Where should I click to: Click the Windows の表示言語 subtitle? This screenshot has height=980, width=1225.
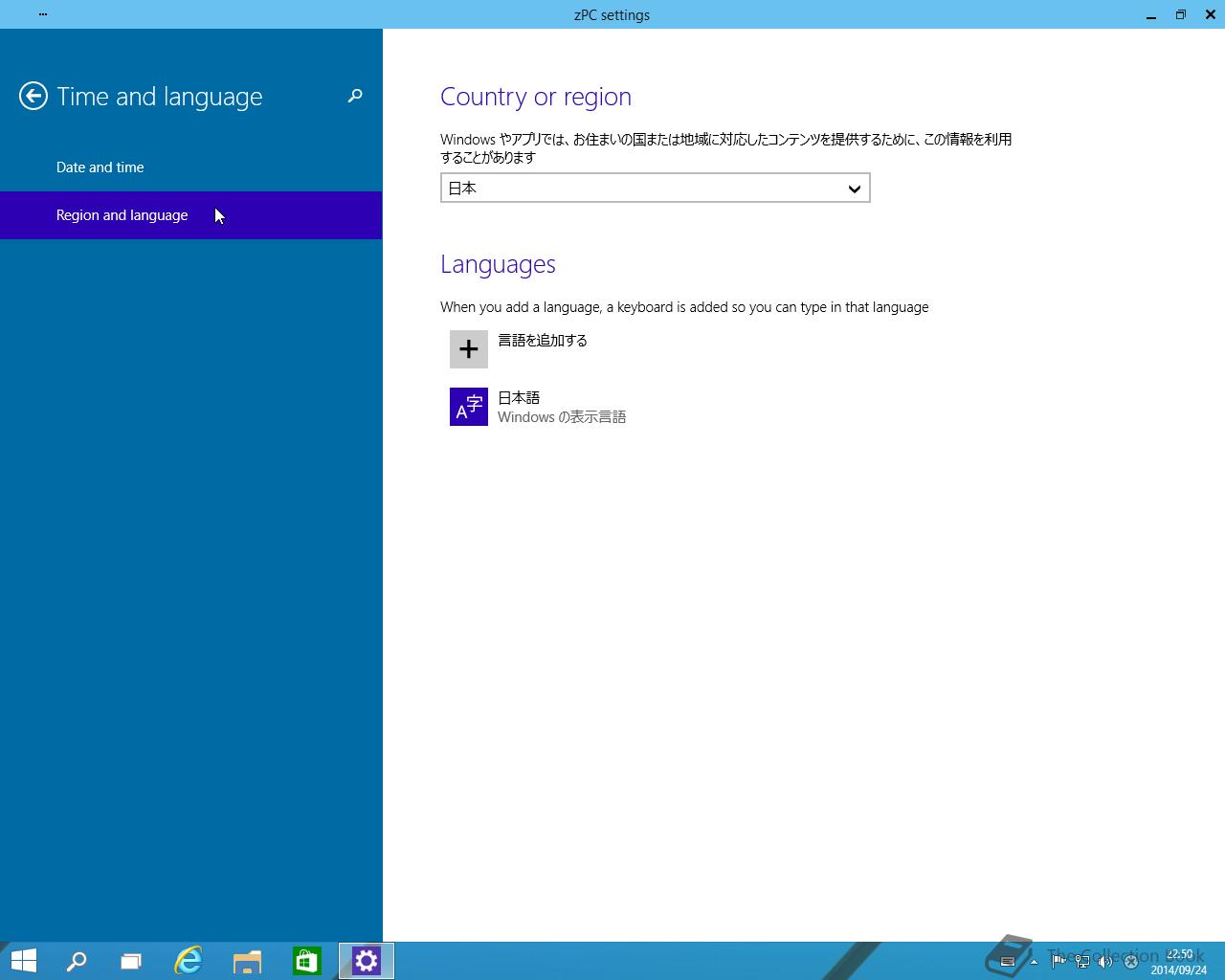[x=562, y=417]
